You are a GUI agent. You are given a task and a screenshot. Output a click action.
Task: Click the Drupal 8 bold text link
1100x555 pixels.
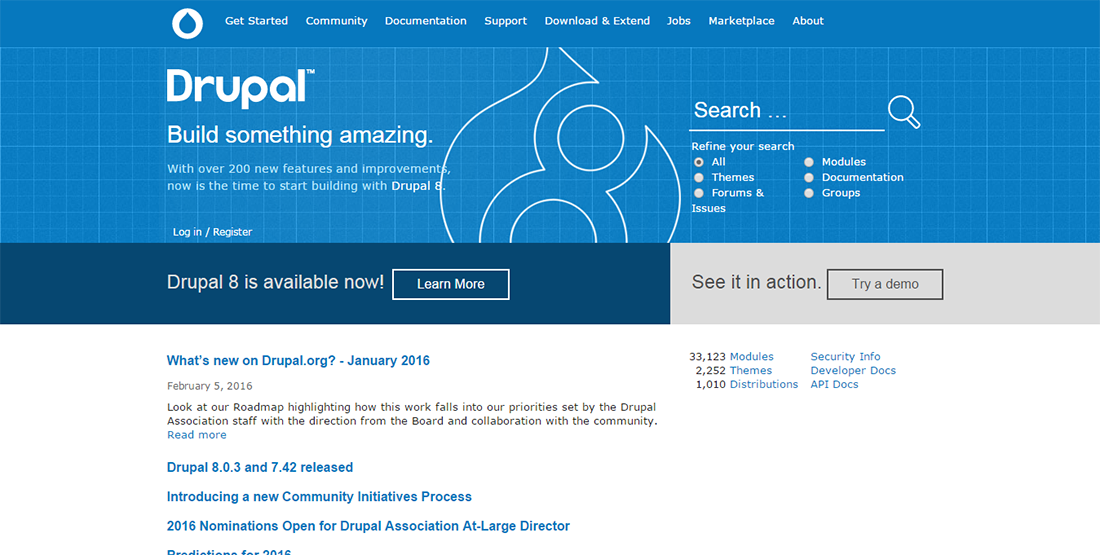point(417,187)
